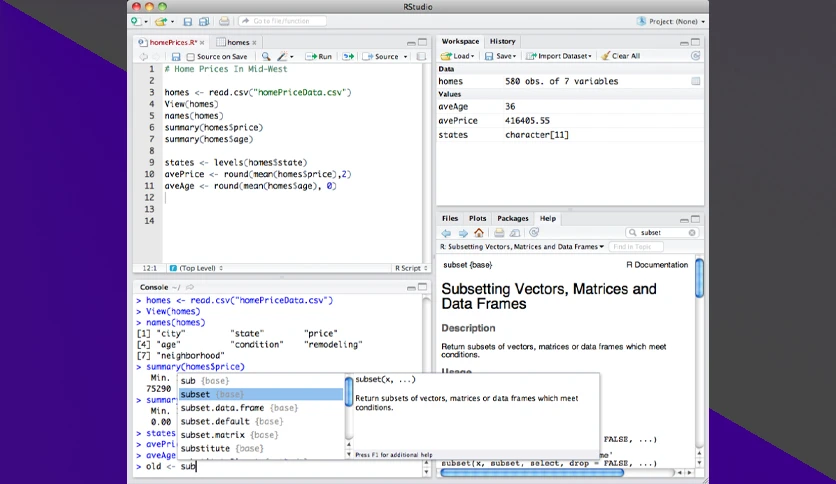Screen dimensions: 836x484
Task: Clear the Help search field
Action: coord(692,233)
